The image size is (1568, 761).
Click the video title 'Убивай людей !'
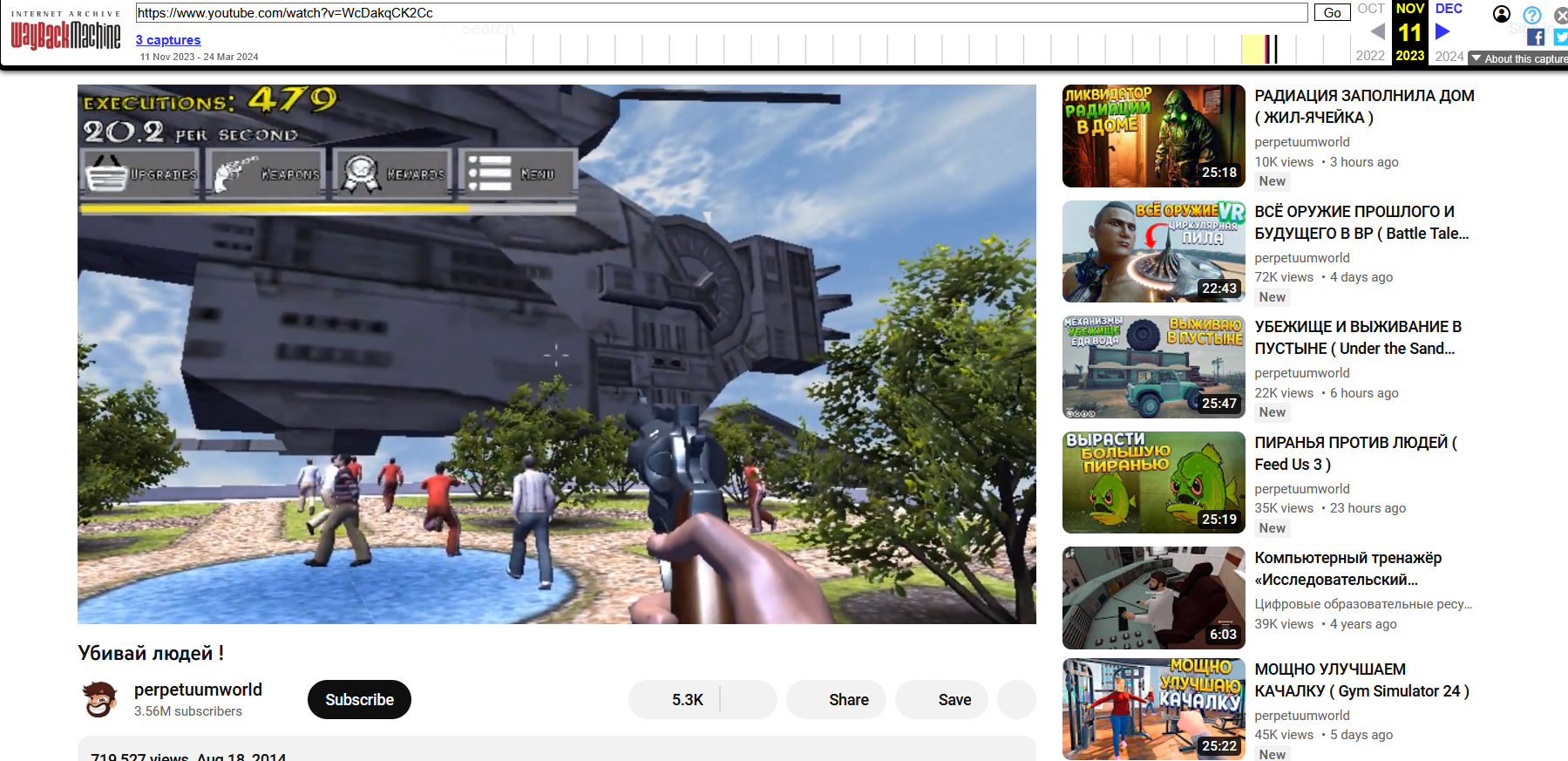tap(151, 653)
